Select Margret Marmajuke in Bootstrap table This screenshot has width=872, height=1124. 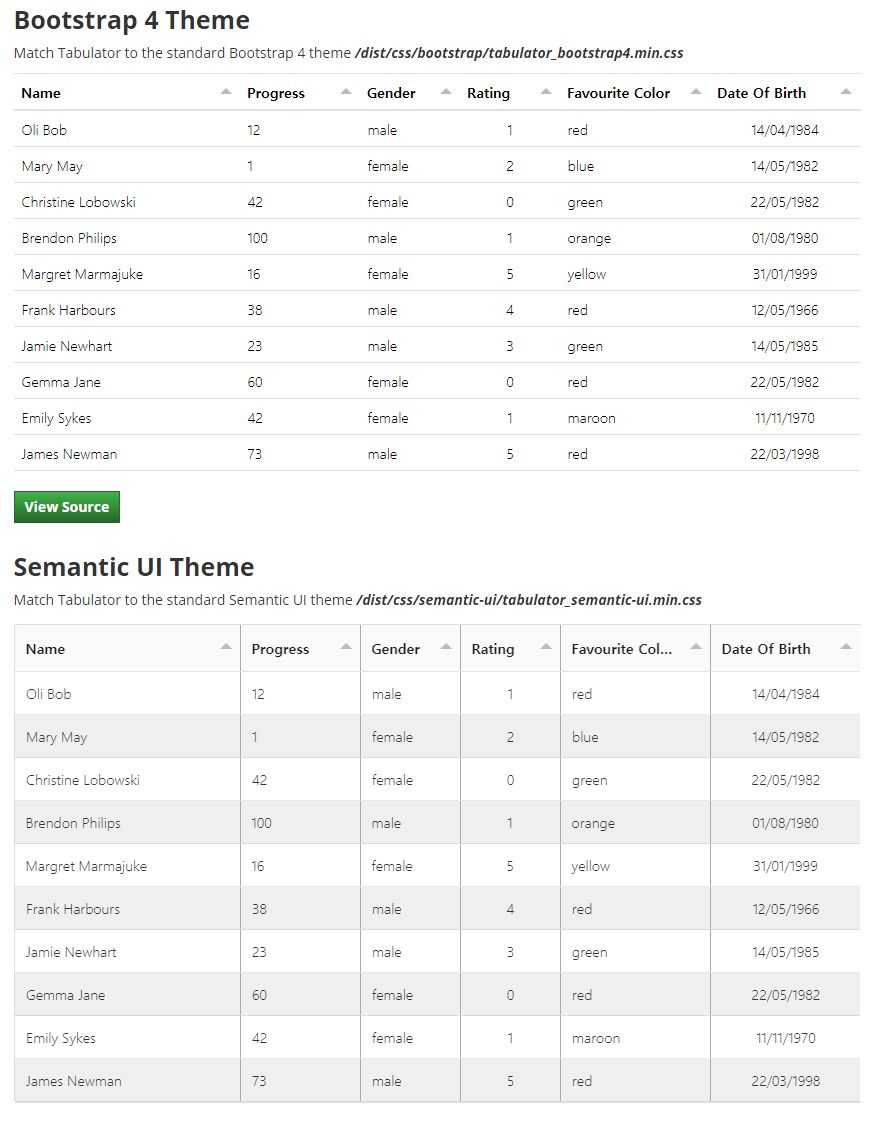(x=82, y=274)
